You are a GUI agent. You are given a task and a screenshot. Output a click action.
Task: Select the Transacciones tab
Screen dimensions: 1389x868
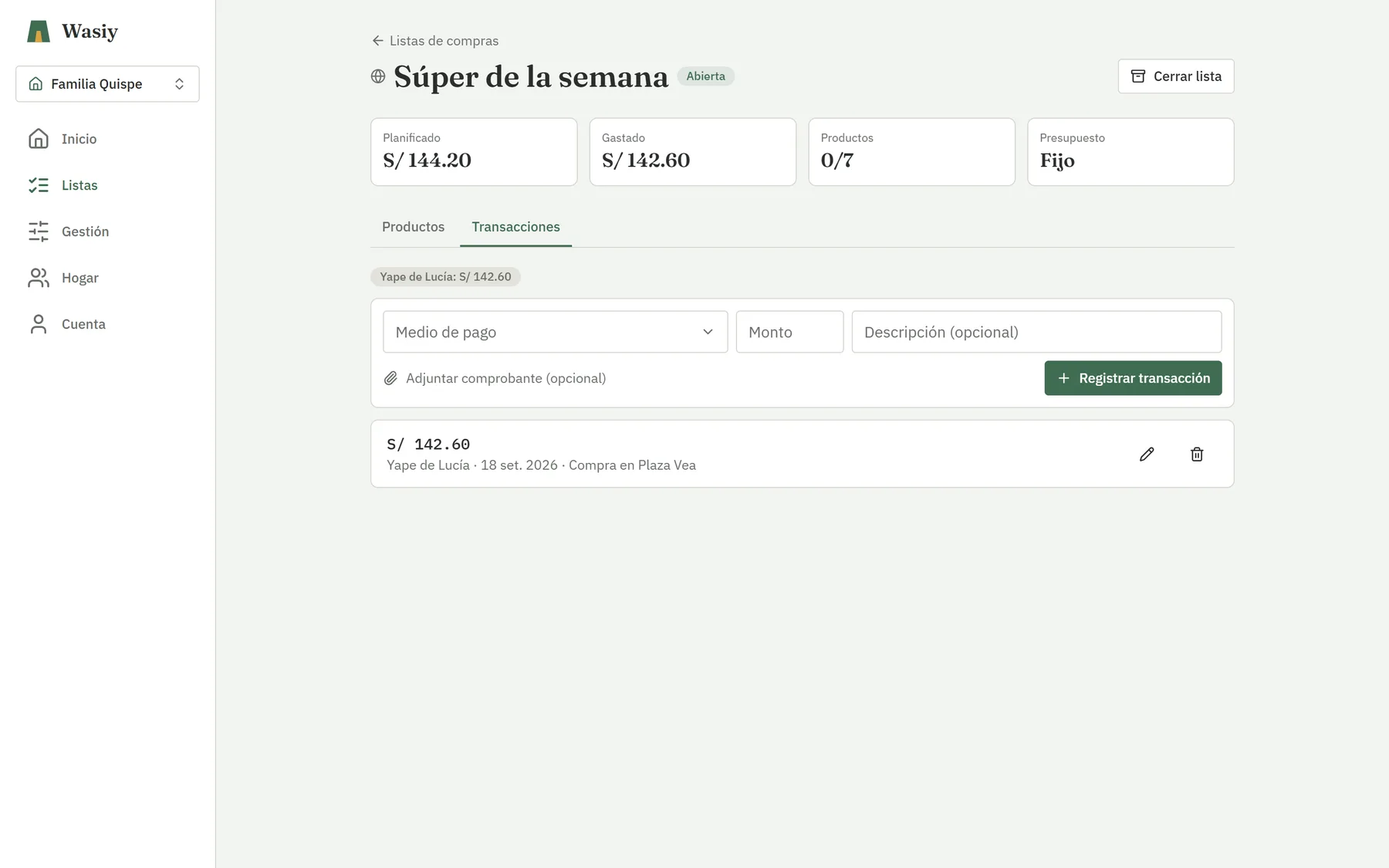point(516,227)
